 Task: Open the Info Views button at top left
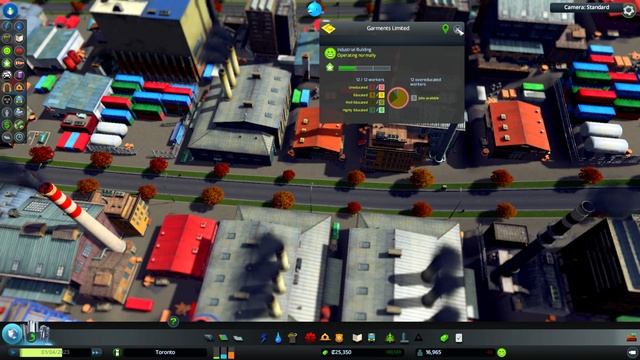[x=10, y=10]
